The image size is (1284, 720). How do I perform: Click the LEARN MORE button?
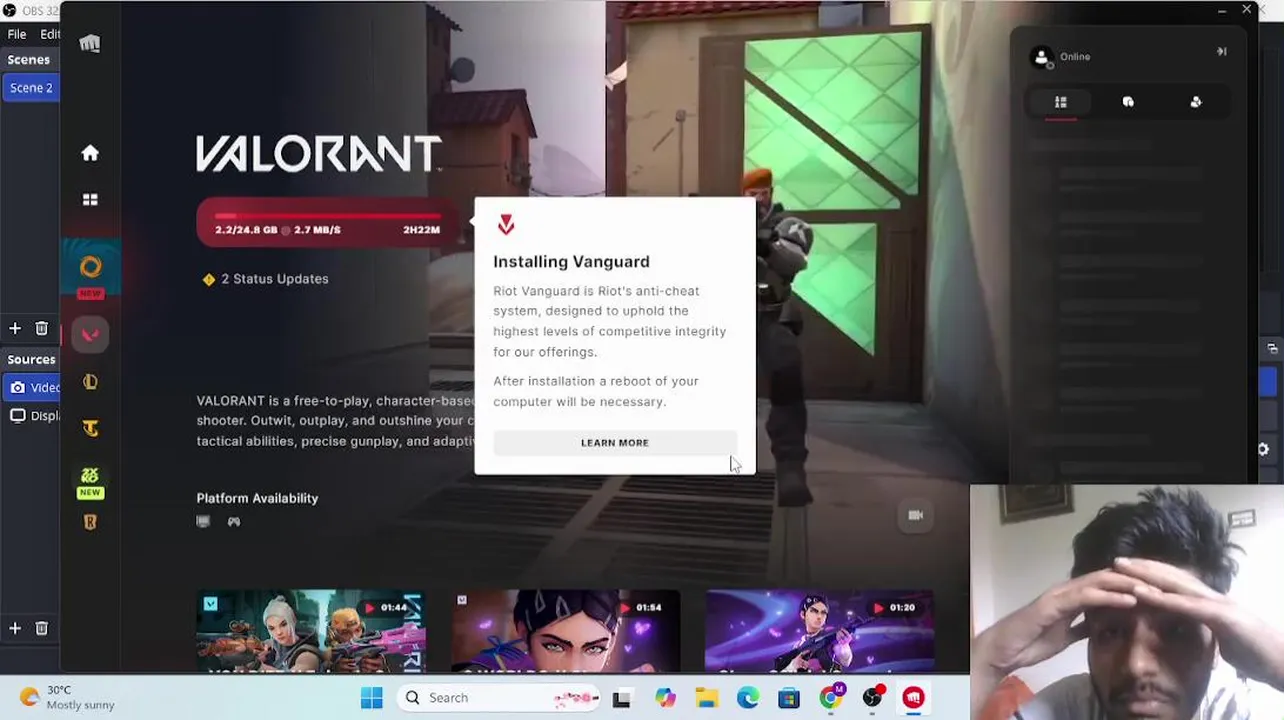pyautogui.click(x=615, y=443)
